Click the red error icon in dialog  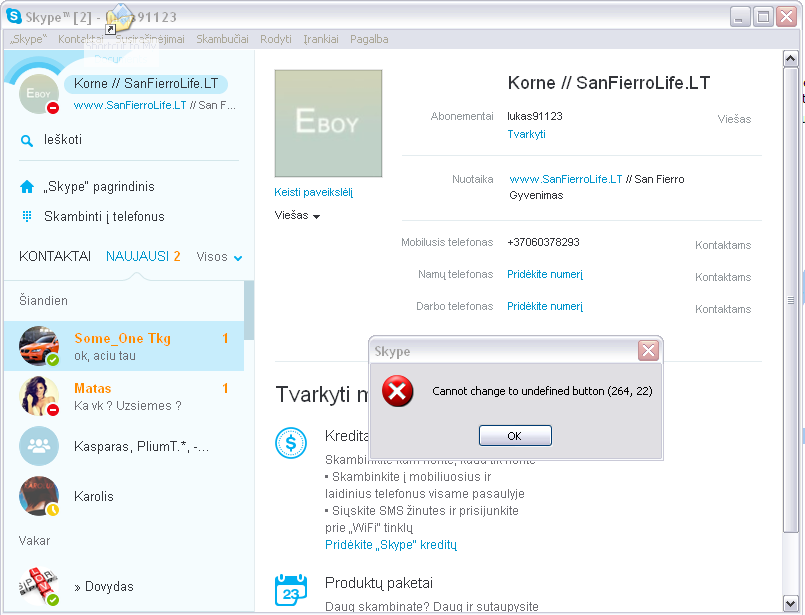point(397,391)
